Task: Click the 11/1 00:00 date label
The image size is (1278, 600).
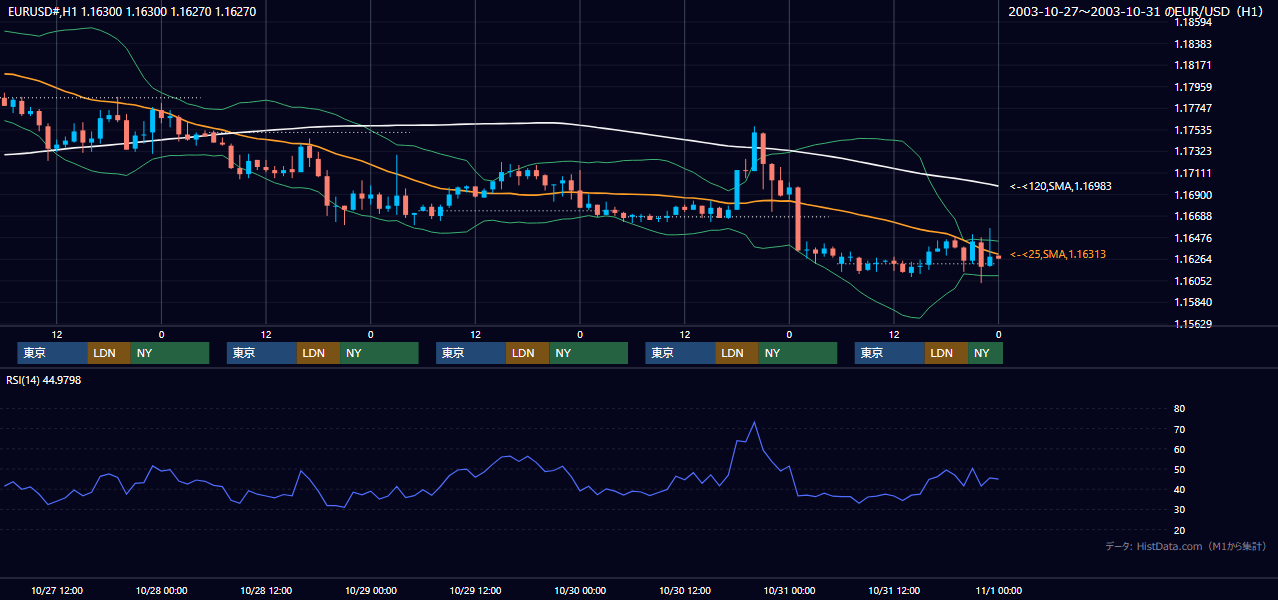Action: [999, 590]
